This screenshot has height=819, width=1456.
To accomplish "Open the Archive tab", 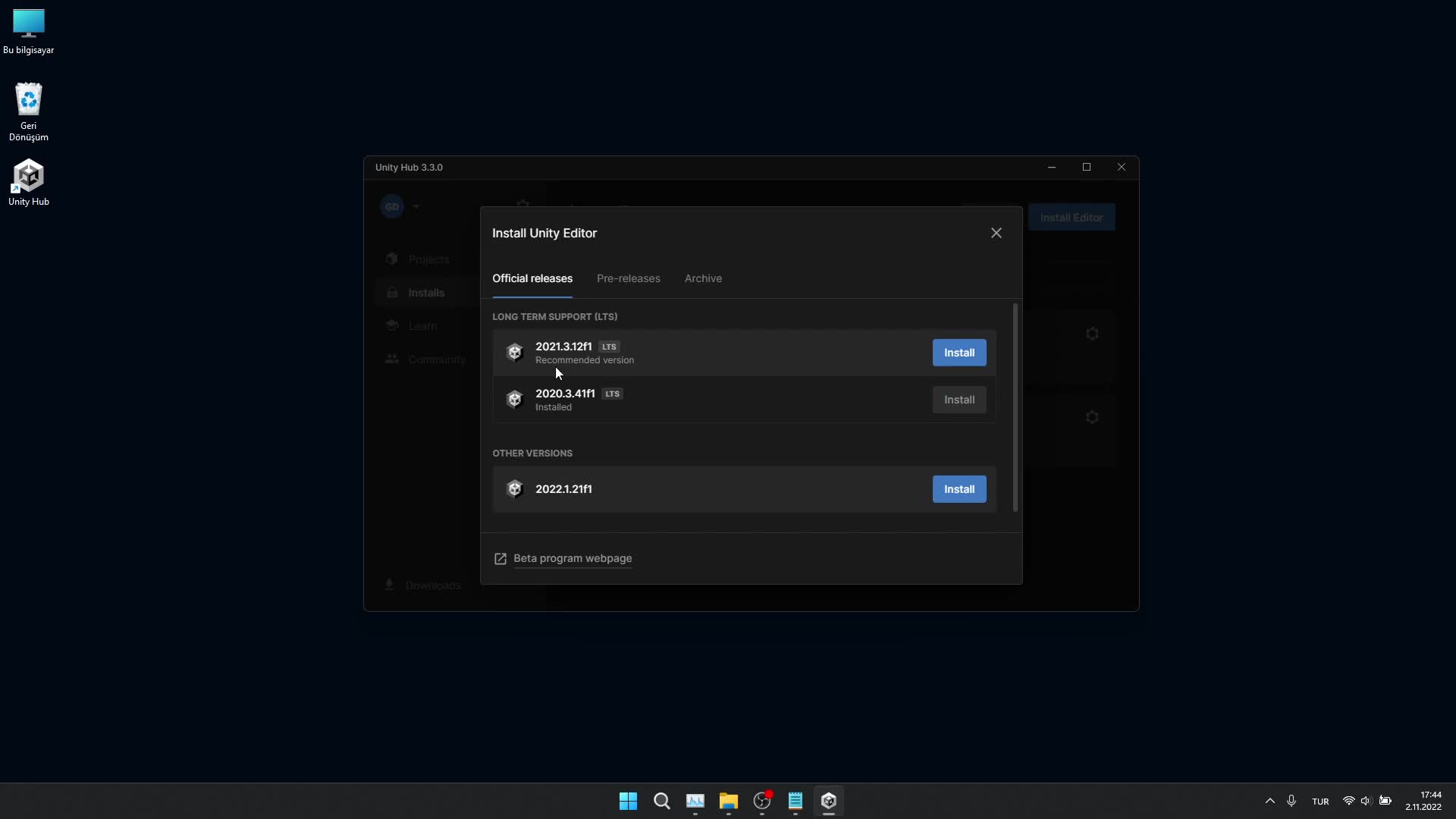I will click(703, 278).
